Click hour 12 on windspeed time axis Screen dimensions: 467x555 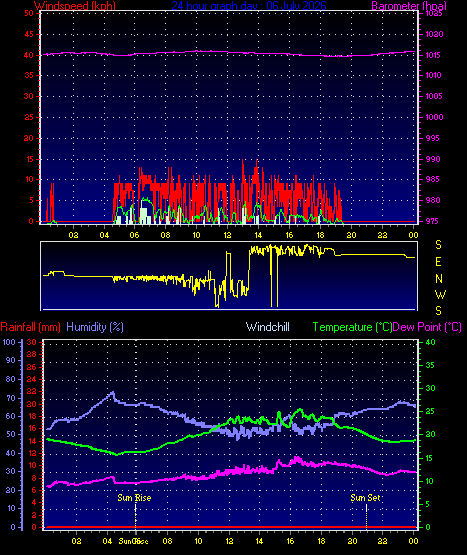tap(227, 235)
